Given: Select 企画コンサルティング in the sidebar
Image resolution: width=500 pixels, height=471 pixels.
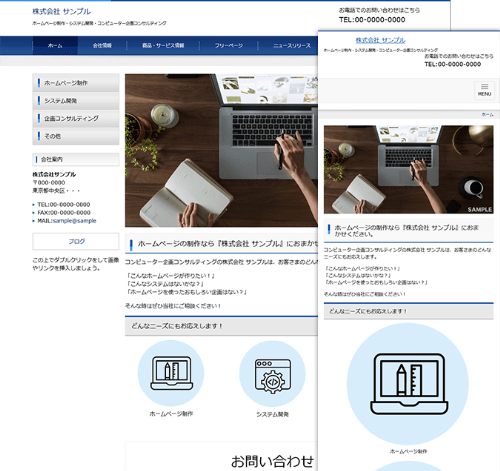Looking at the screenshot, I should pyautogui.click(x=76, y=118).
